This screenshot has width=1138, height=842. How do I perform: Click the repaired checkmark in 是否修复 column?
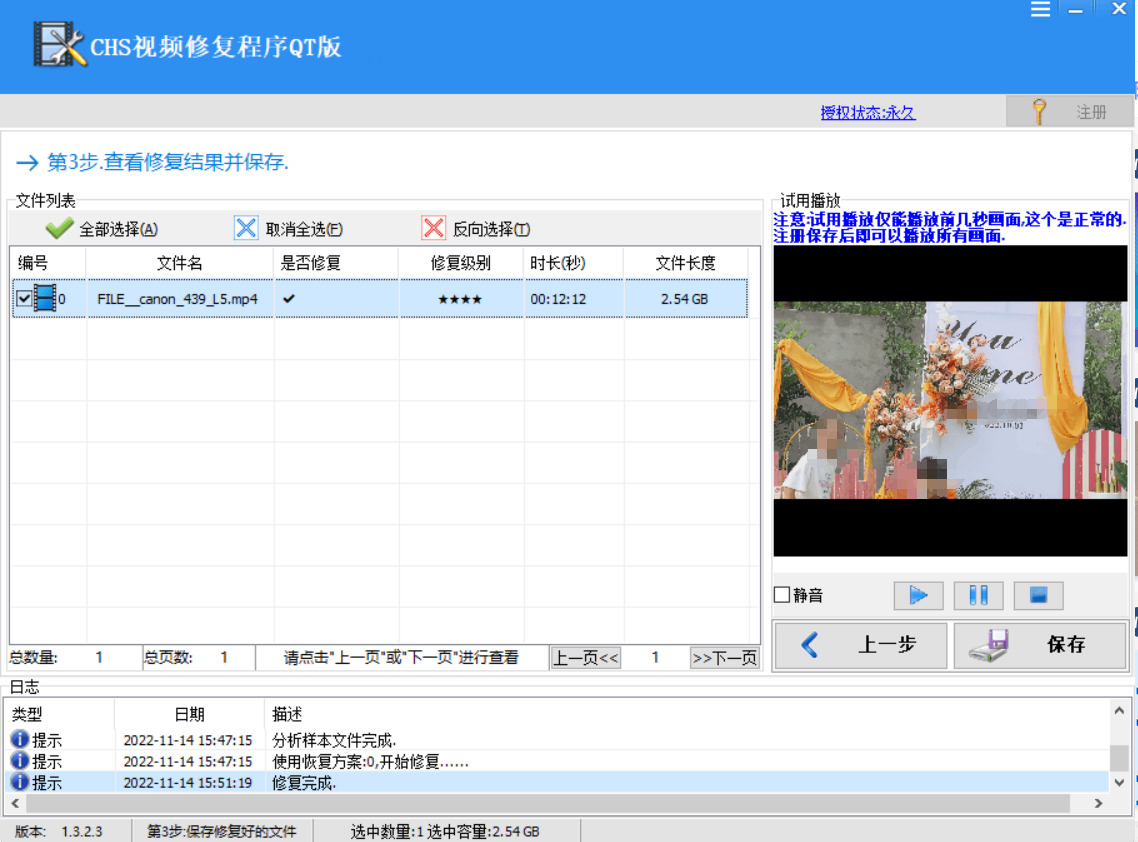click(x=289, y=298)
